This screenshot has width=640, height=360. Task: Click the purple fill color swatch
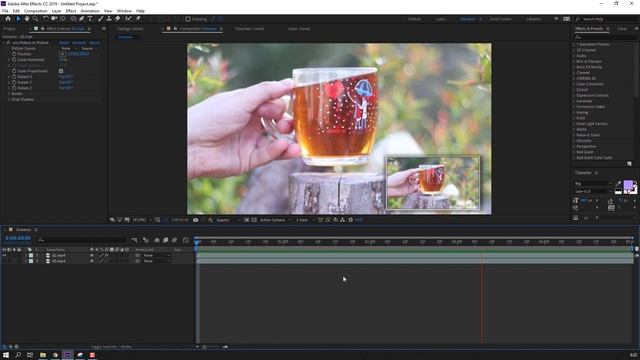628,186
